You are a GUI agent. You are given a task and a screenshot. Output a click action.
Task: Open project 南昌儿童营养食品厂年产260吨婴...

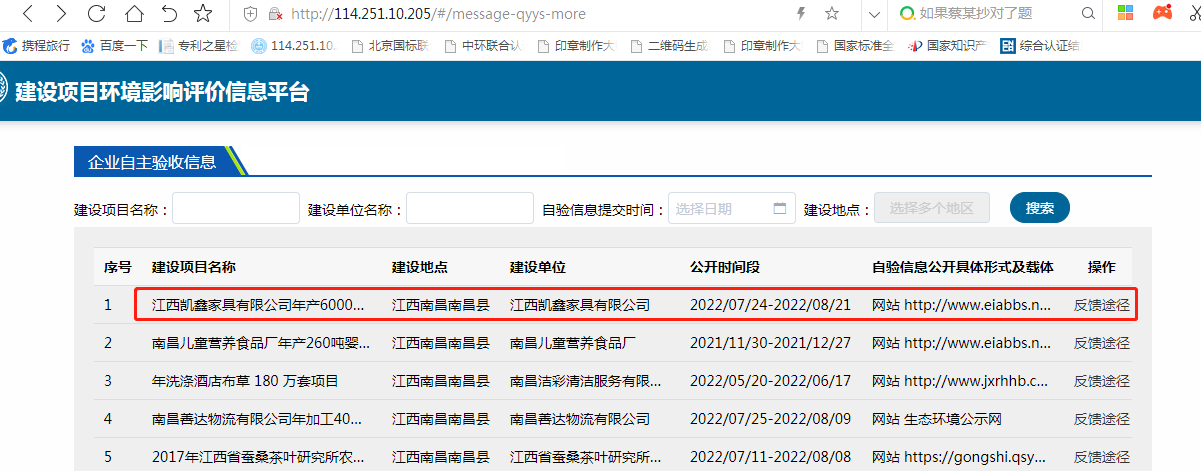click(261, 343)
